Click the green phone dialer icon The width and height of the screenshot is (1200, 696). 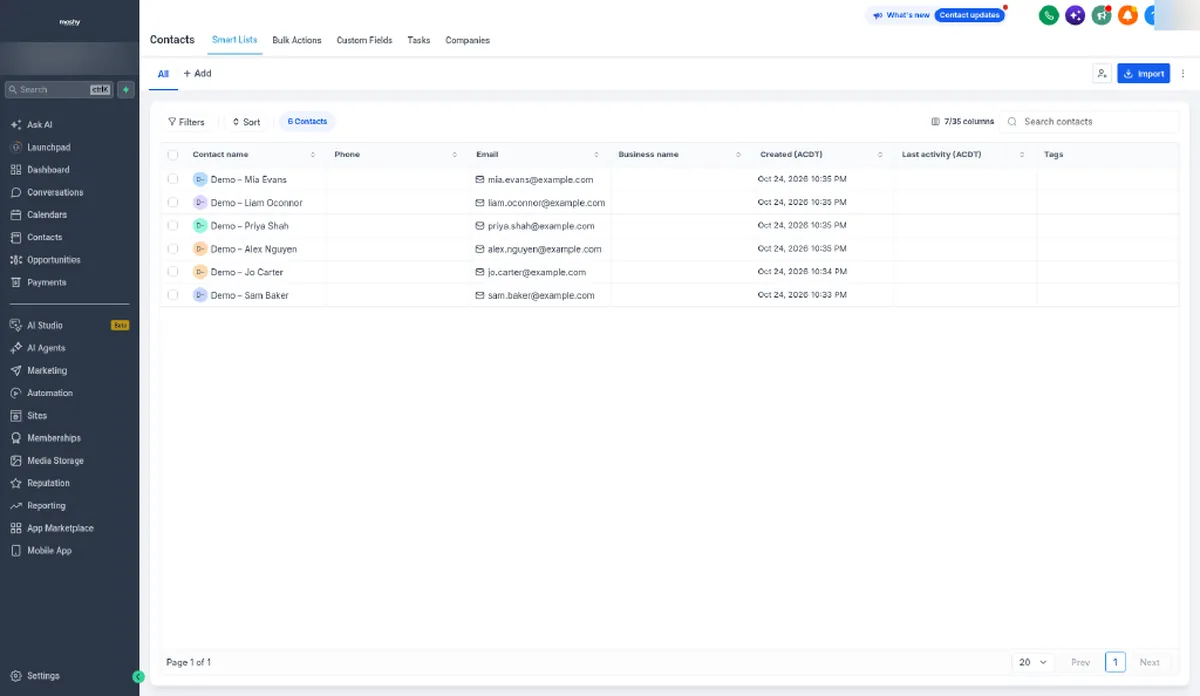(1048, 15)
